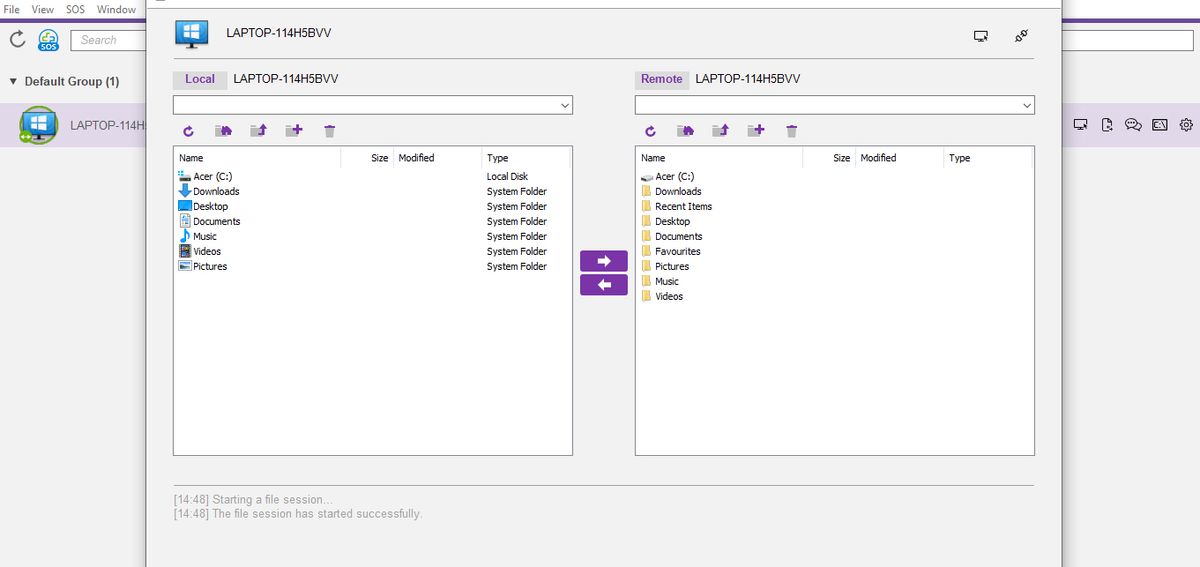The width and height of the screenshot is (1200, 567).
Task: Create new folder in Remote pane
Action: coord(756,131)
